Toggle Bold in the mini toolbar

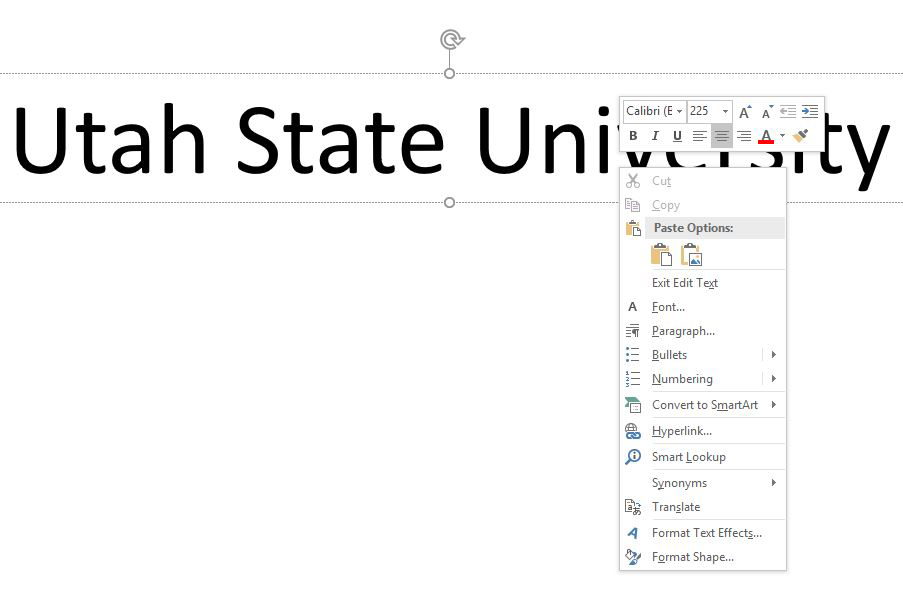tap(633, 136)
